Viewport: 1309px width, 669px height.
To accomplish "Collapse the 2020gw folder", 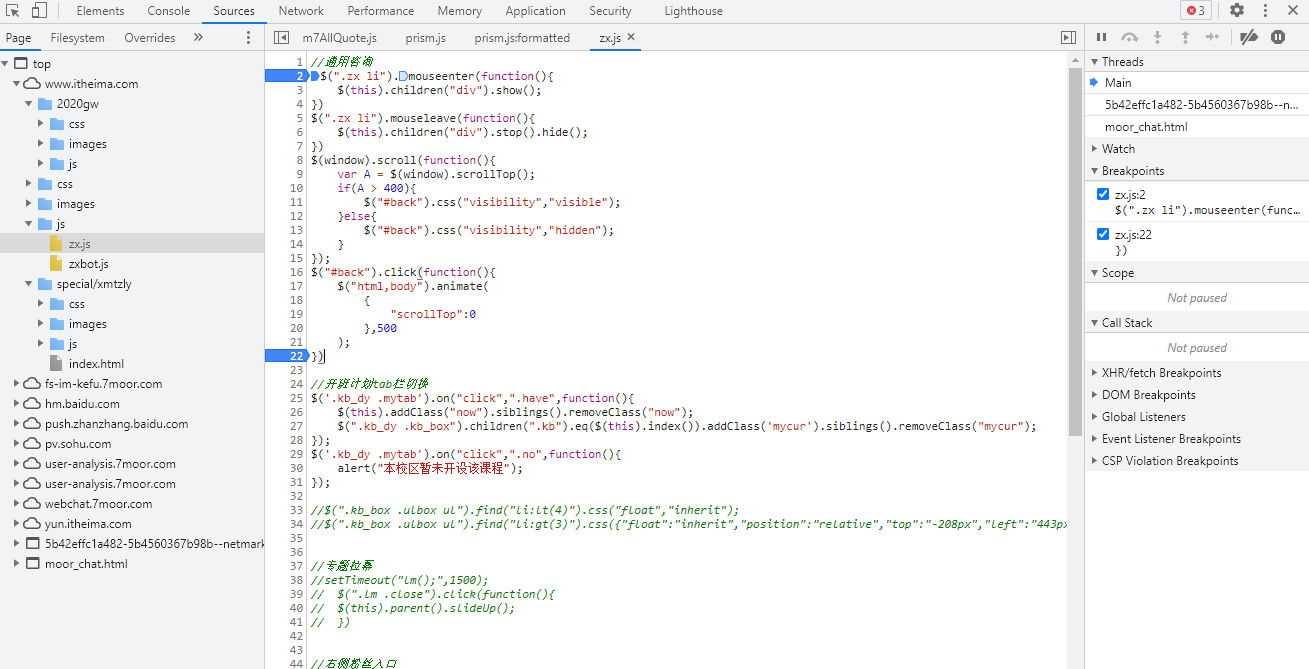I will click(x=30, y=104).
